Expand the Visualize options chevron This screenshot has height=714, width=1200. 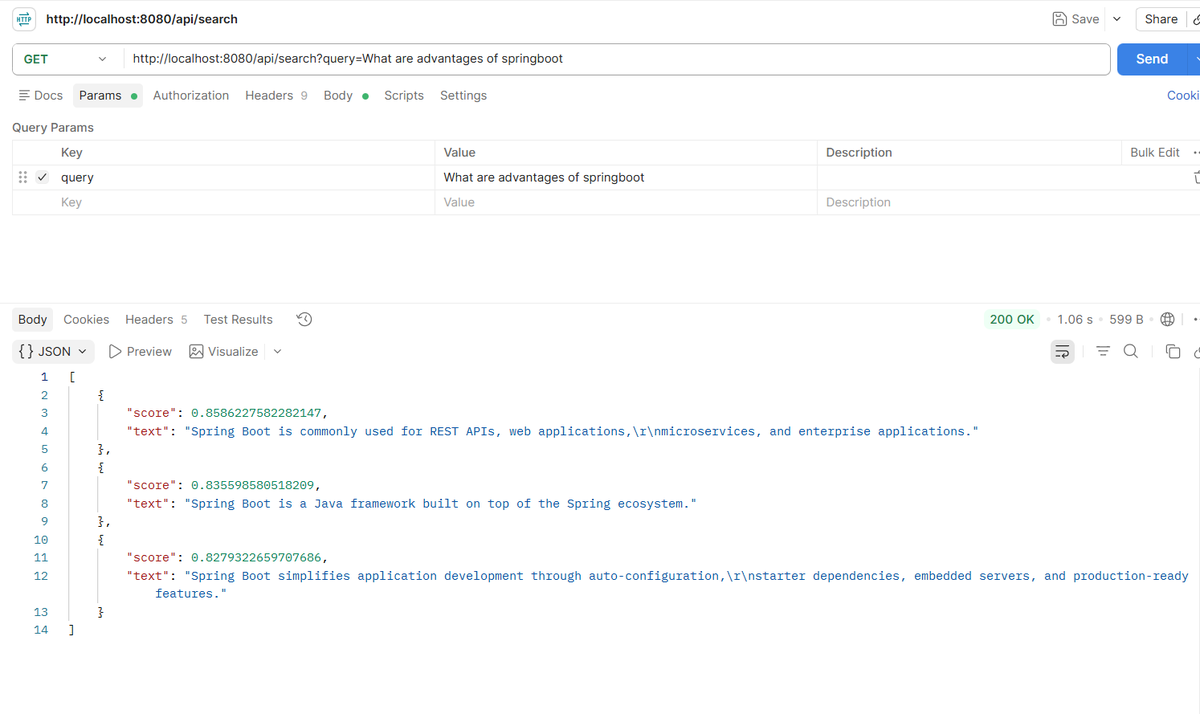coord(277,351)
